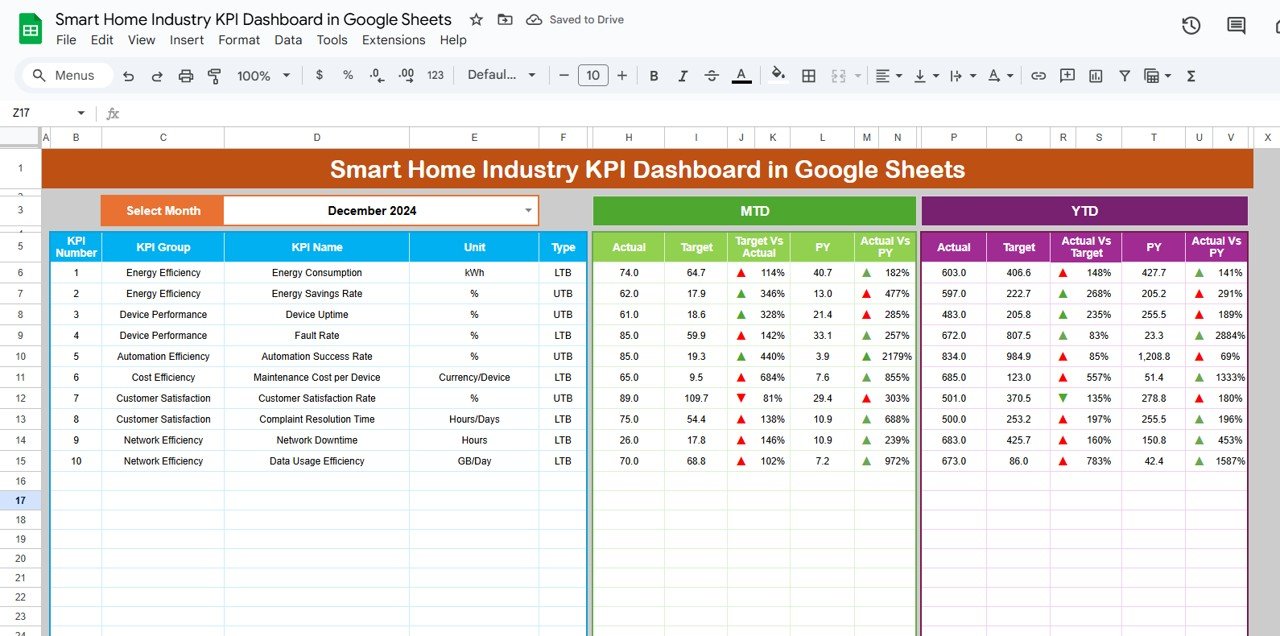This screenshot has height=636, width=1280.
Task: Open the Format menu
Action: 239,40
